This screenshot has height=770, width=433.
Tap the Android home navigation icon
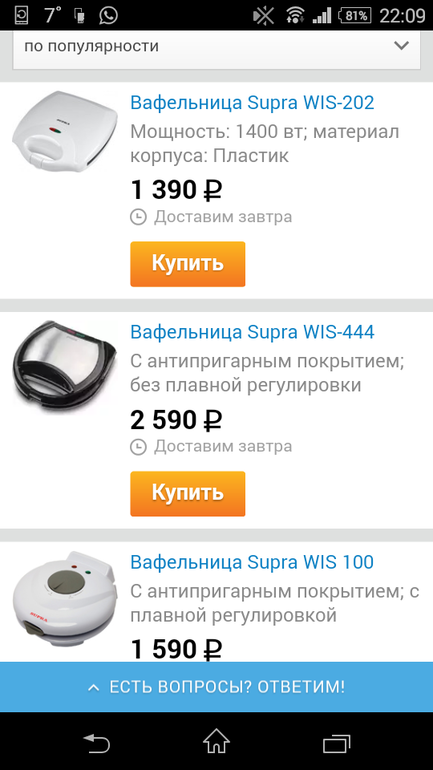[x=216, y=742]
